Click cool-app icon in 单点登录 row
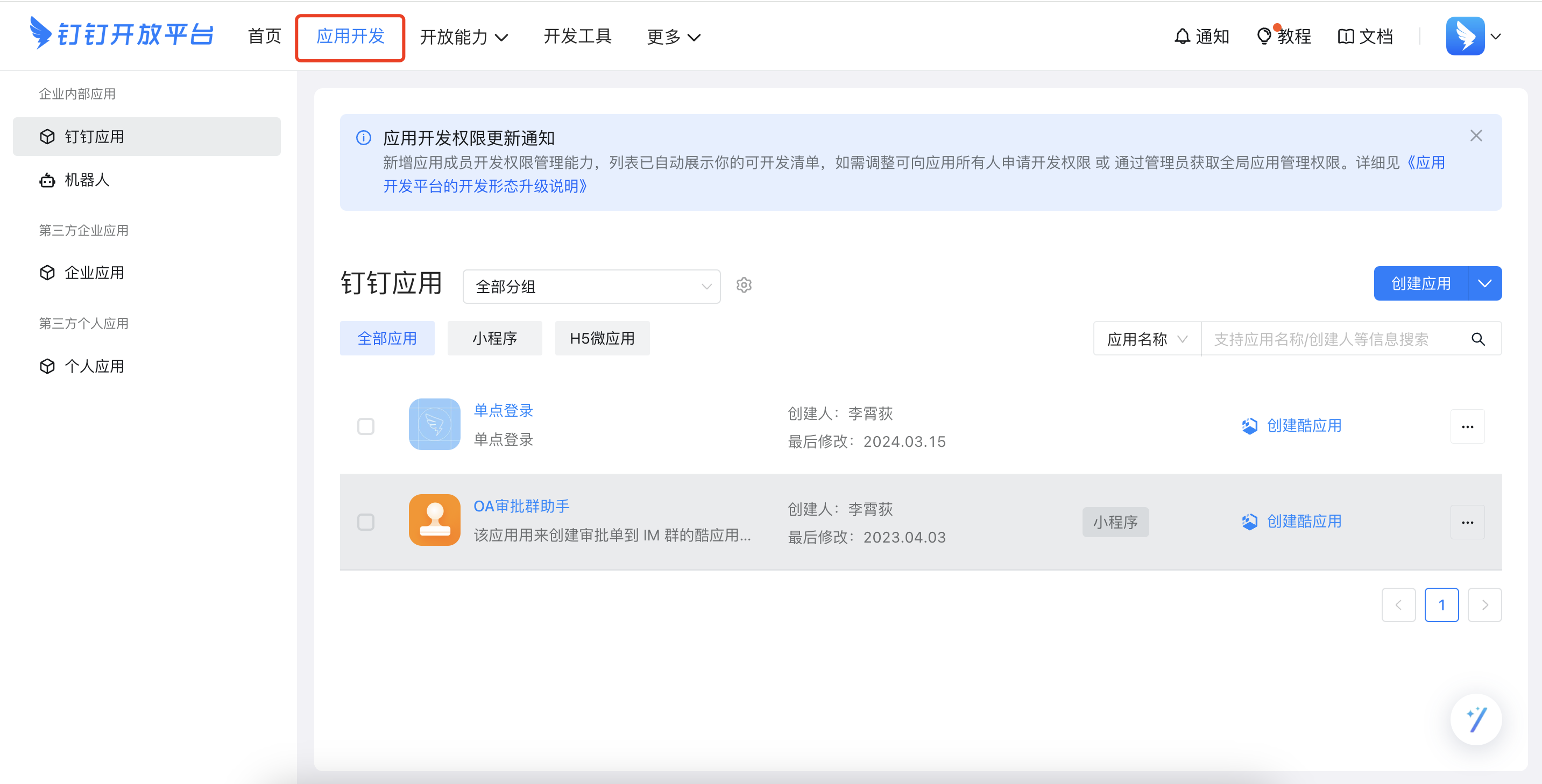 point(1250,425)
